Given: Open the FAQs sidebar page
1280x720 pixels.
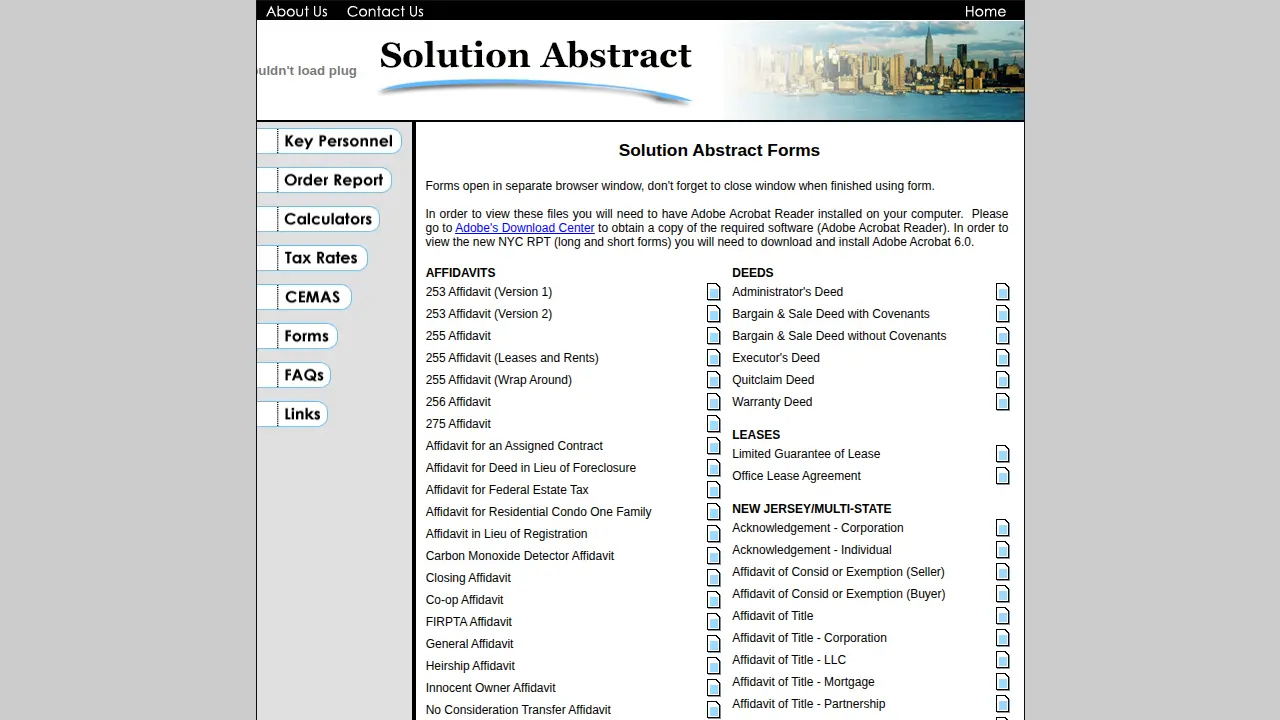Looking at the screenshot, I should [x=294, y=375].
